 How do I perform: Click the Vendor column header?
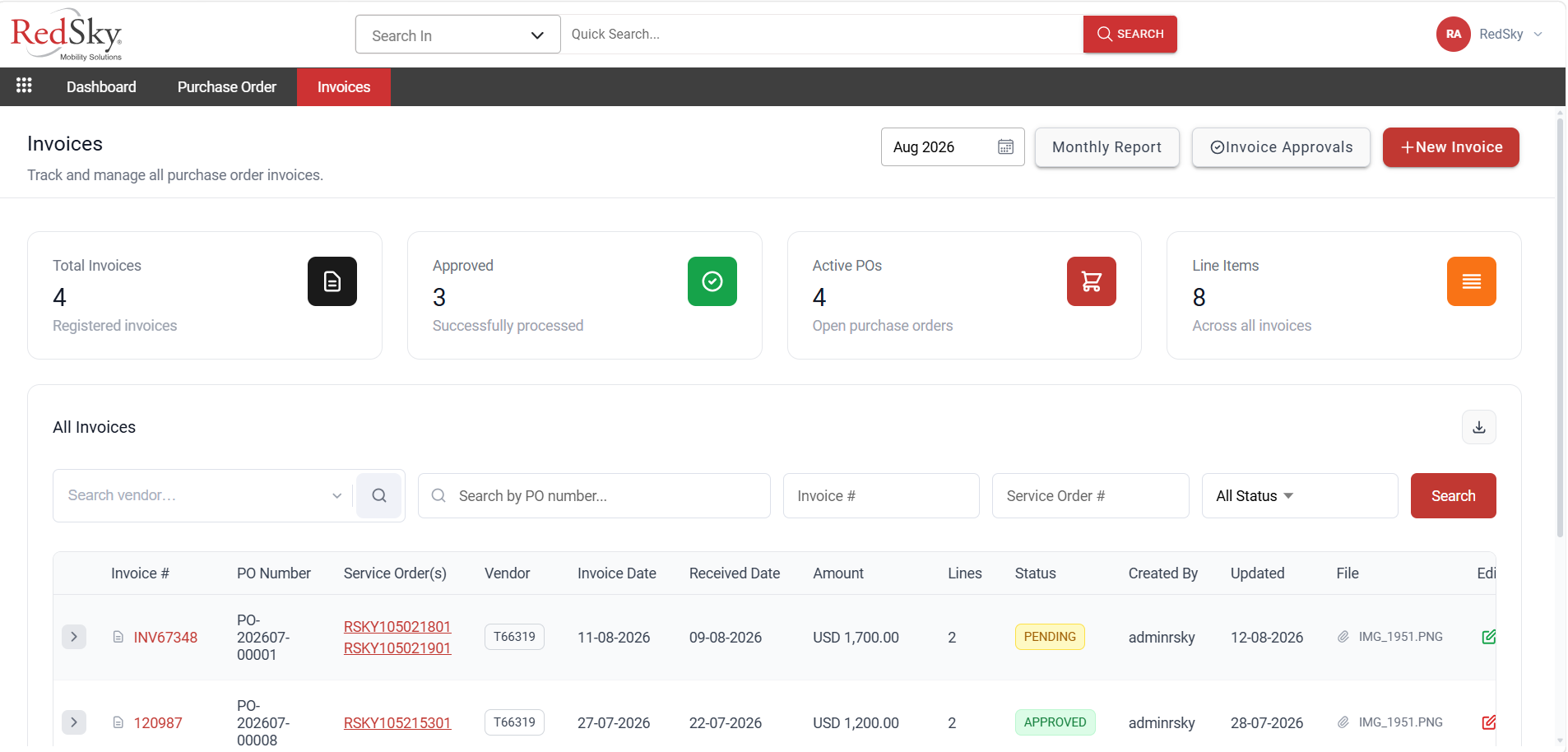(x=507, y=573)
